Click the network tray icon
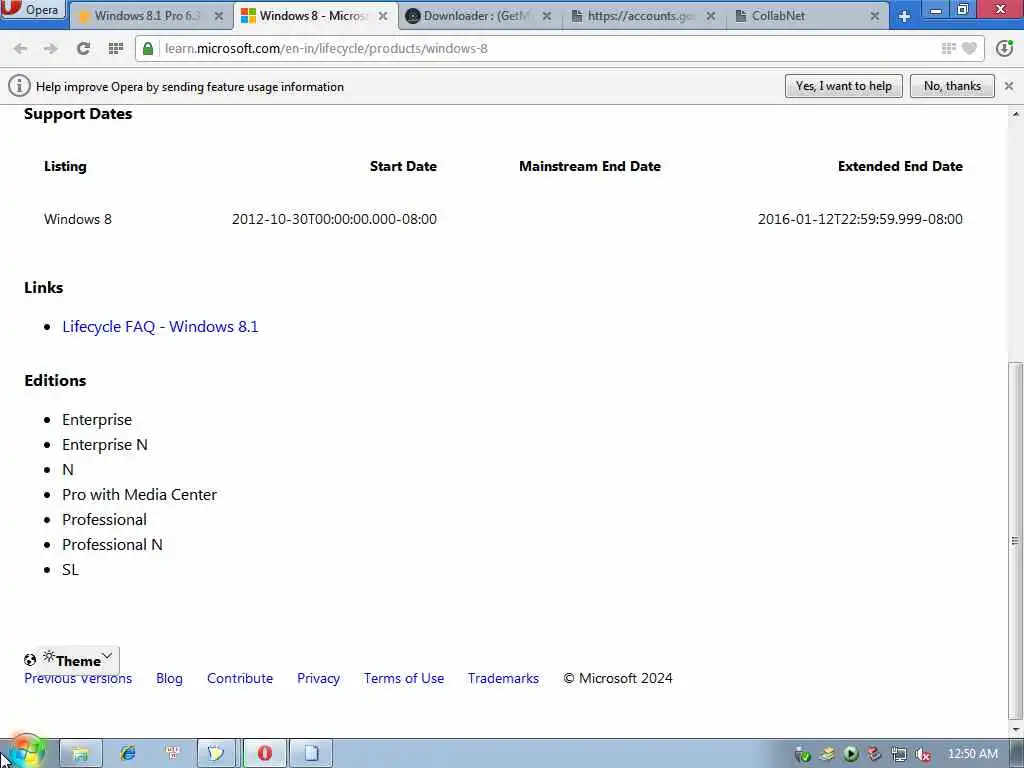 (x=899, y=754)
